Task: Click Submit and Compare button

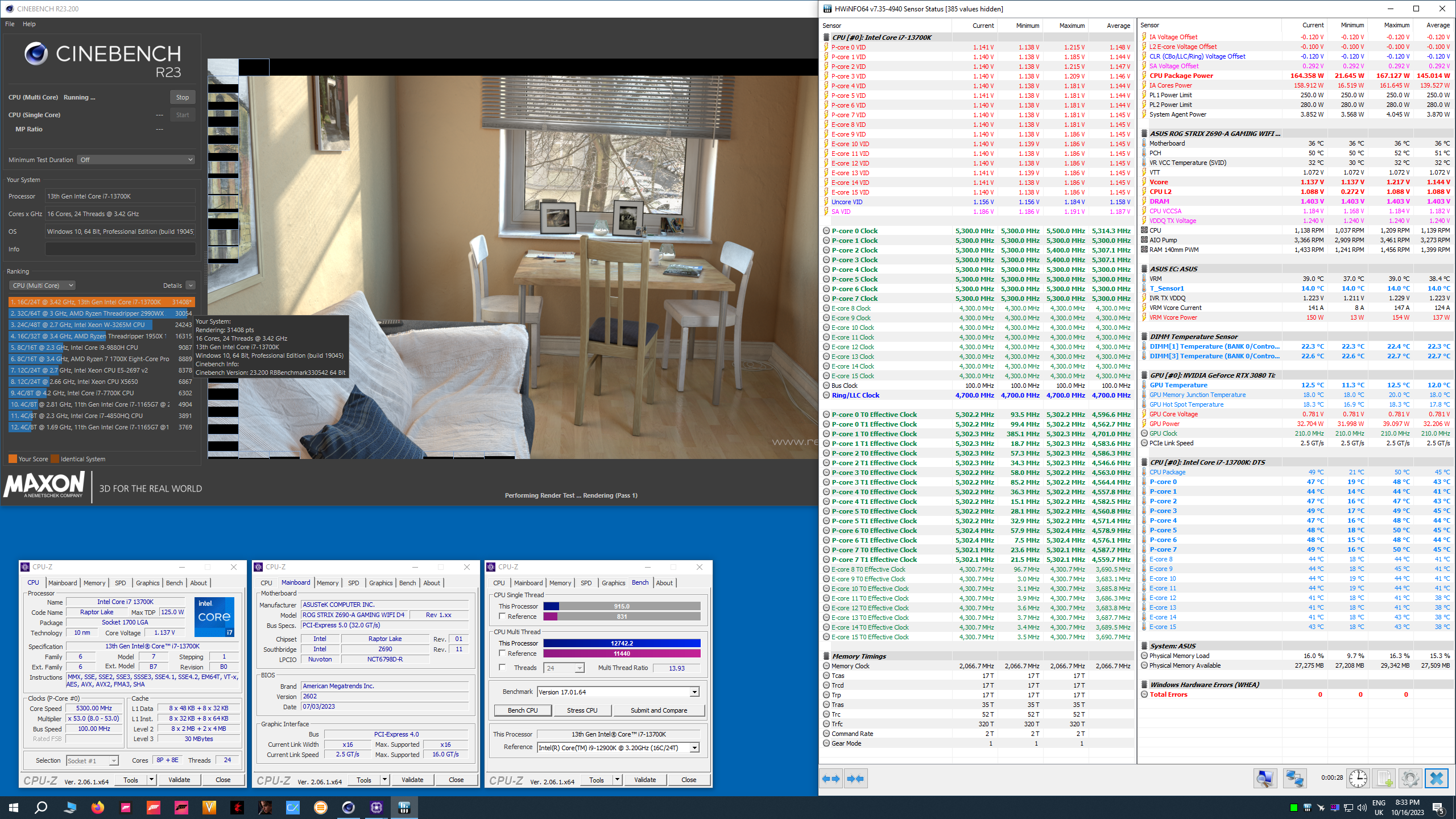Action: [x=659, y=710]
